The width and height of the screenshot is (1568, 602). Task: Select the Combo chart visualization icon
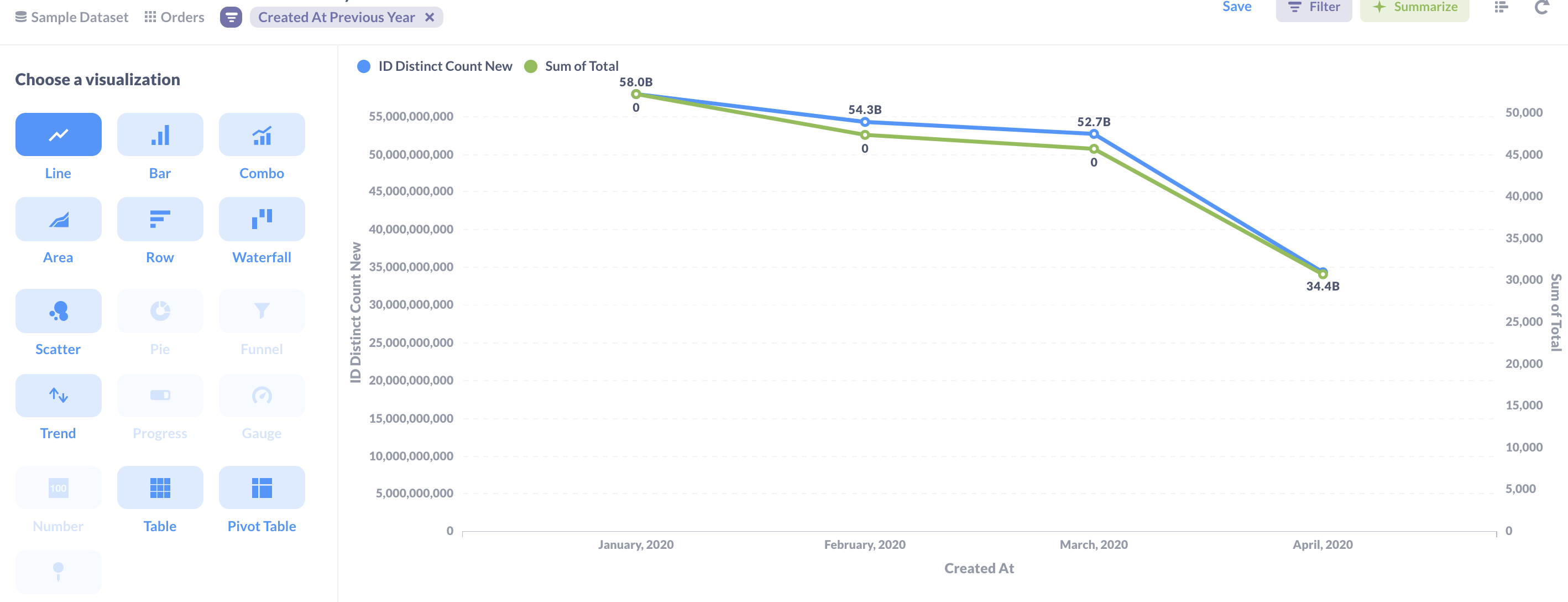261,134
